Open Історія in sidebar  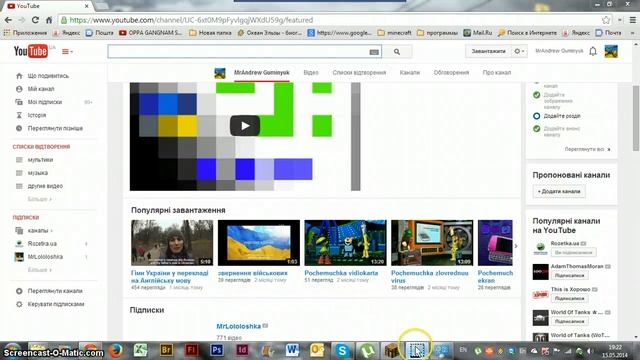tap(37, 115)
